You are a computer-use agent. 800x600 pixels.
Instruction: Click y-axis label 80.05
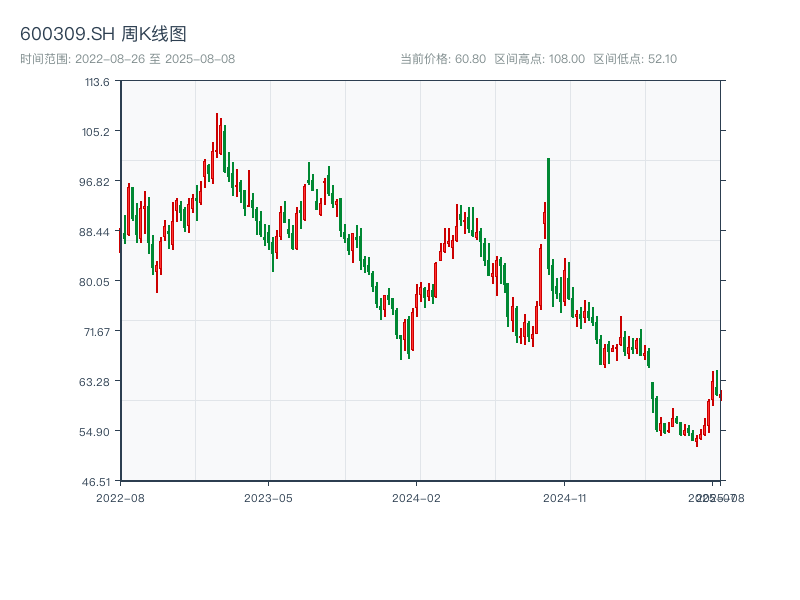(x=94, y=282)
